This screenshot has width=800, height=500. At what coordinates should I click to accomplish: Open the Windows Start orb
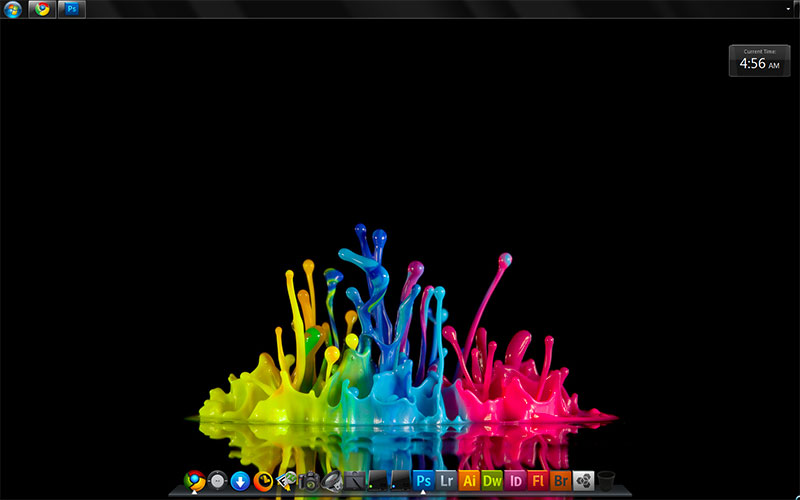tap(13, 9)
